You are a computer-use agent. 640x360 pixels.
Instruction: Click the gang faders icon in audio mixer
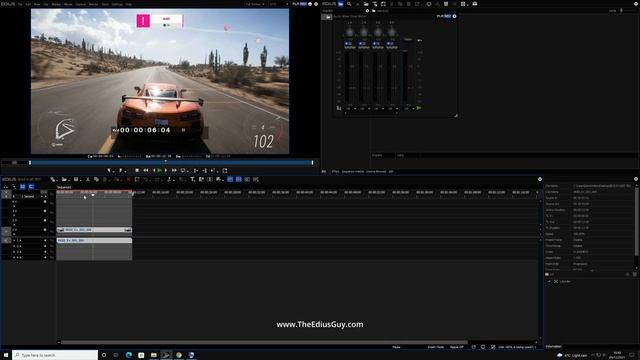click(339, 108)
